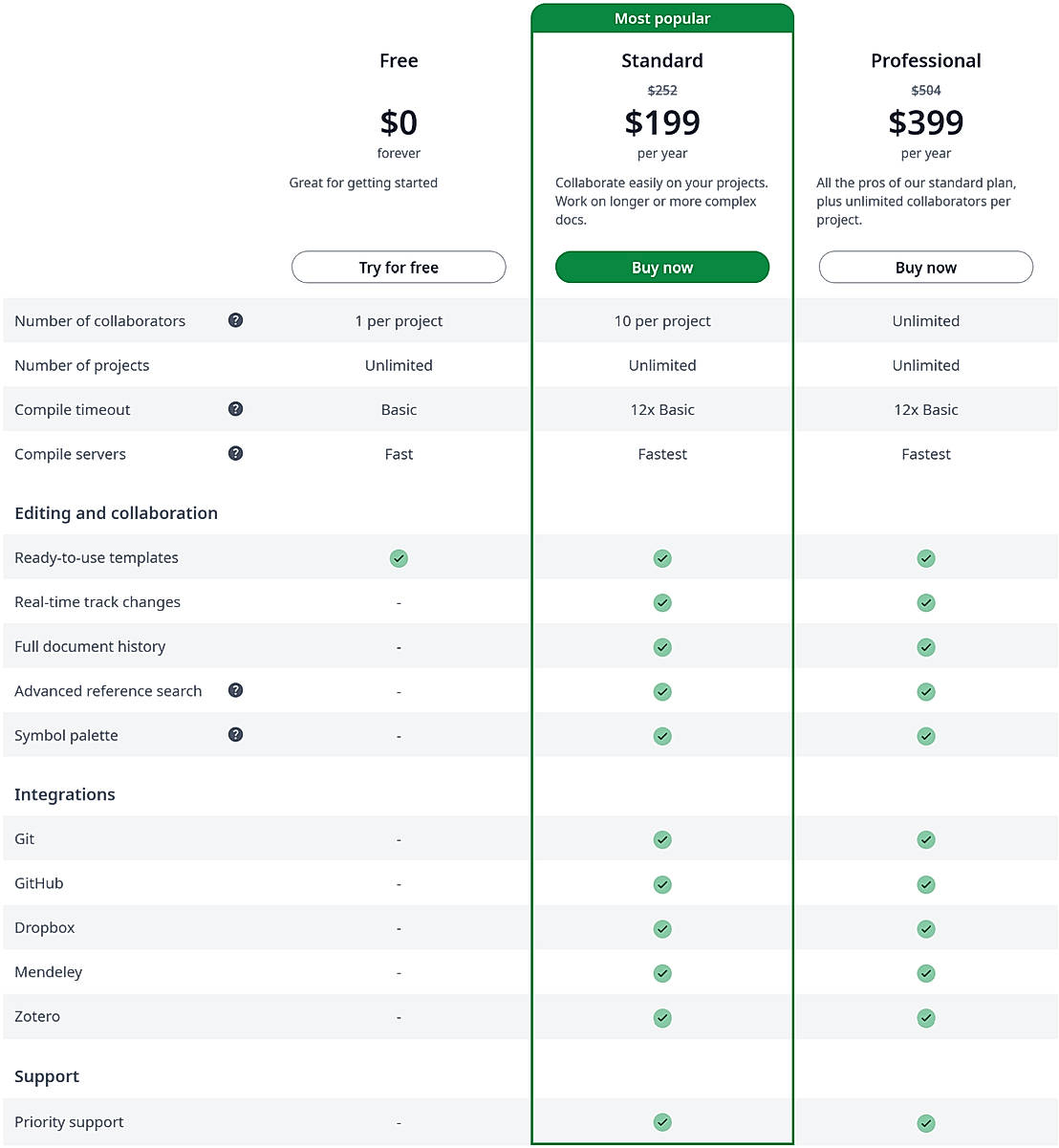Click the Editing and collaboration section heading
Image resolution: width=1059 pixels, height=1148 pixels.
tap(116, 513)
